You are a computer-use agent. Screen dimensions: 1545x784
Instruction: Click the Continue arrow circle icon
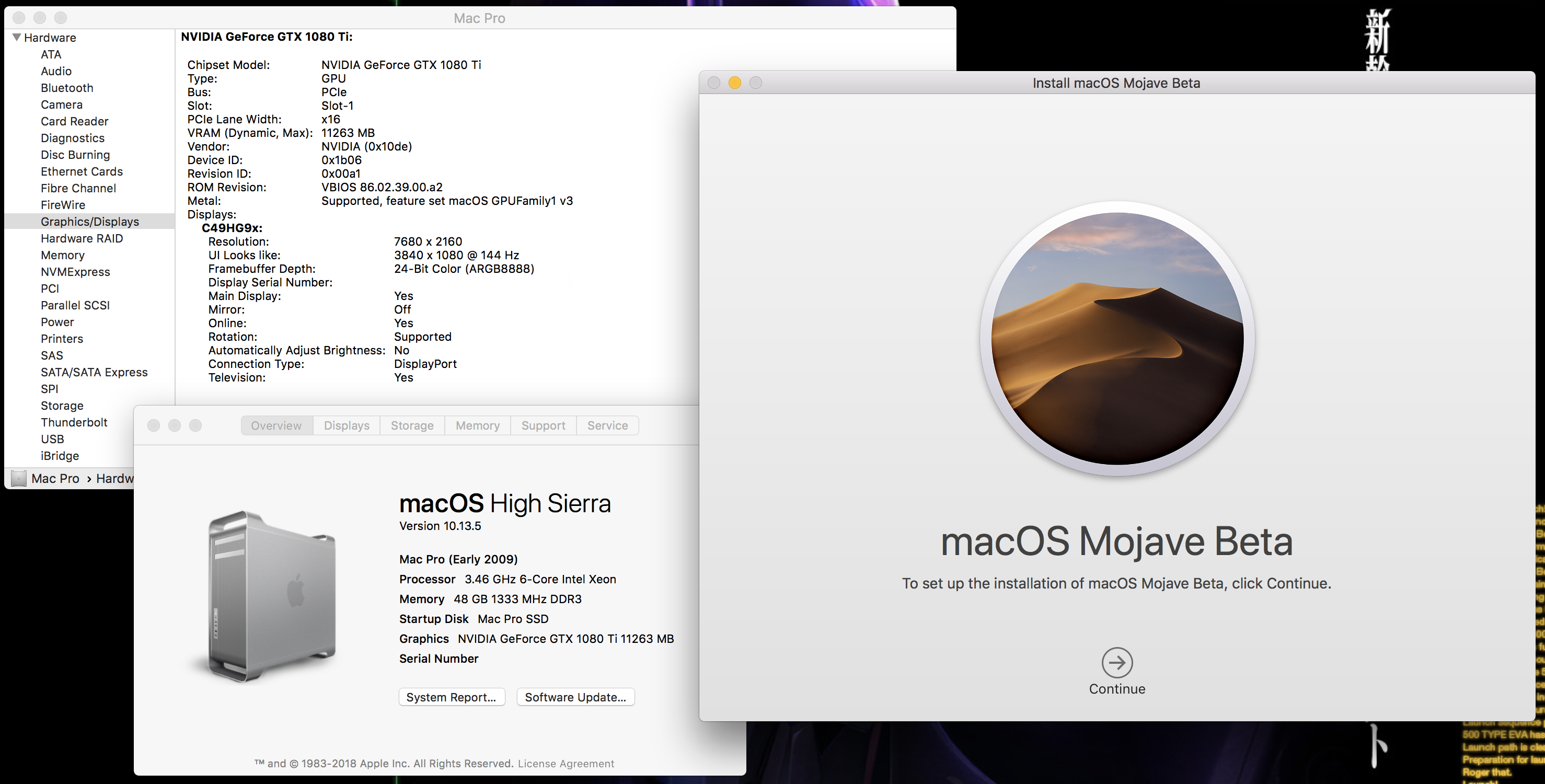pyautogui.click(x=1116, y=662)
